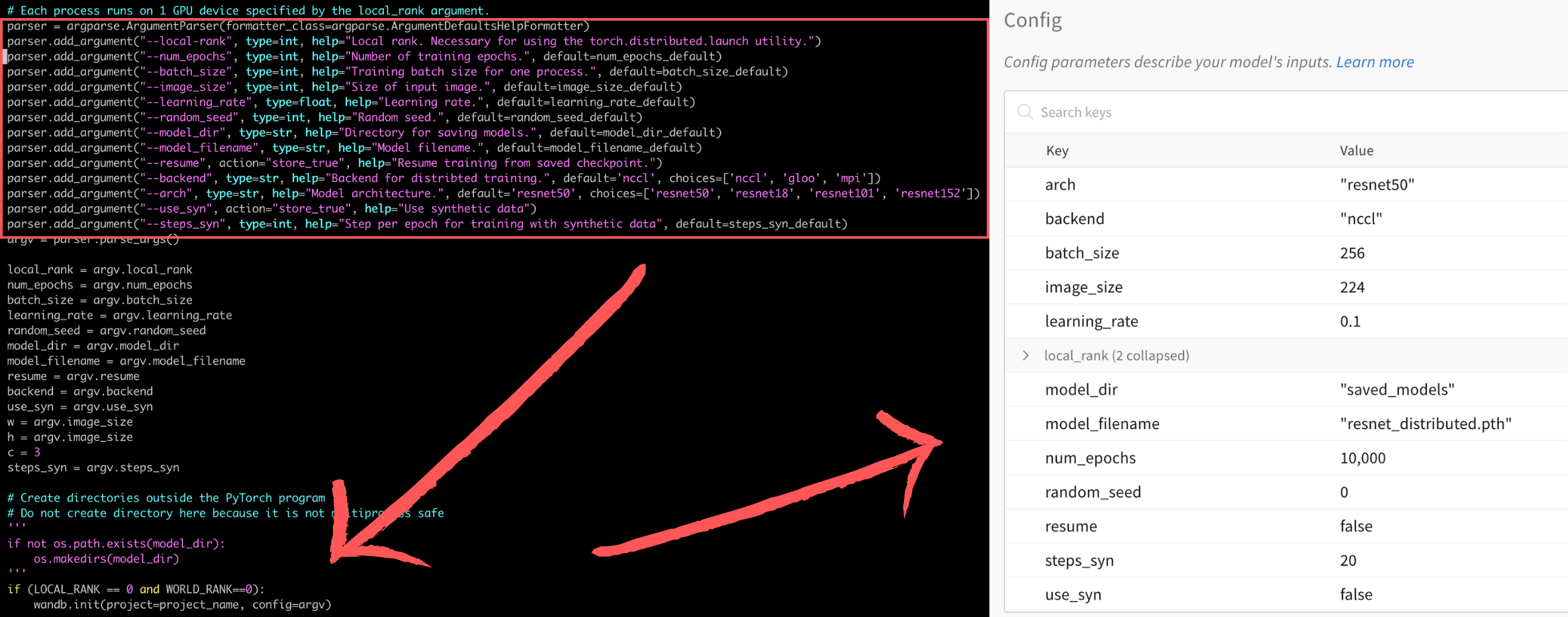
Task: Click the Key column header
Action: click(x=1057, y=150)
